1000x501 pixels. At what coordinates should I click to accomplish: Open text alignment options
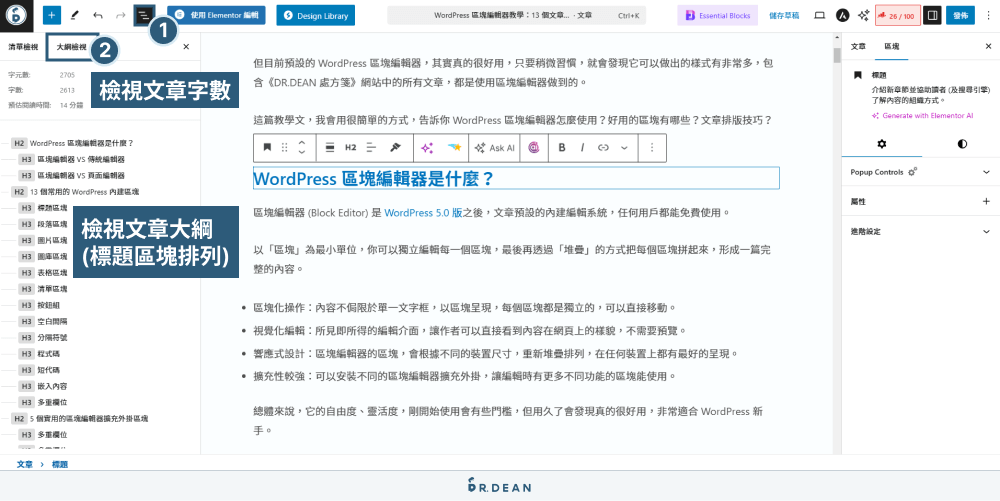372,147
